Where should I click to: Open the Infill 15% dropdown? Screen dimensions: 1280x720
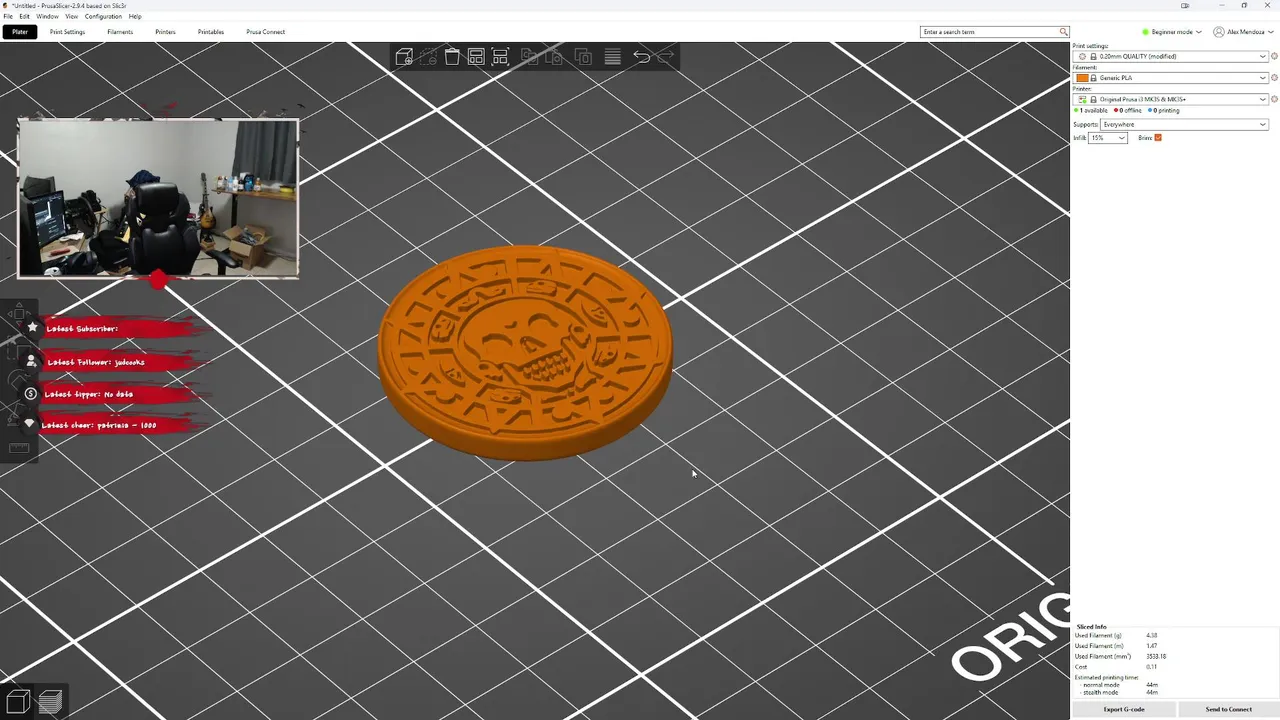(x=1108, y=138)
